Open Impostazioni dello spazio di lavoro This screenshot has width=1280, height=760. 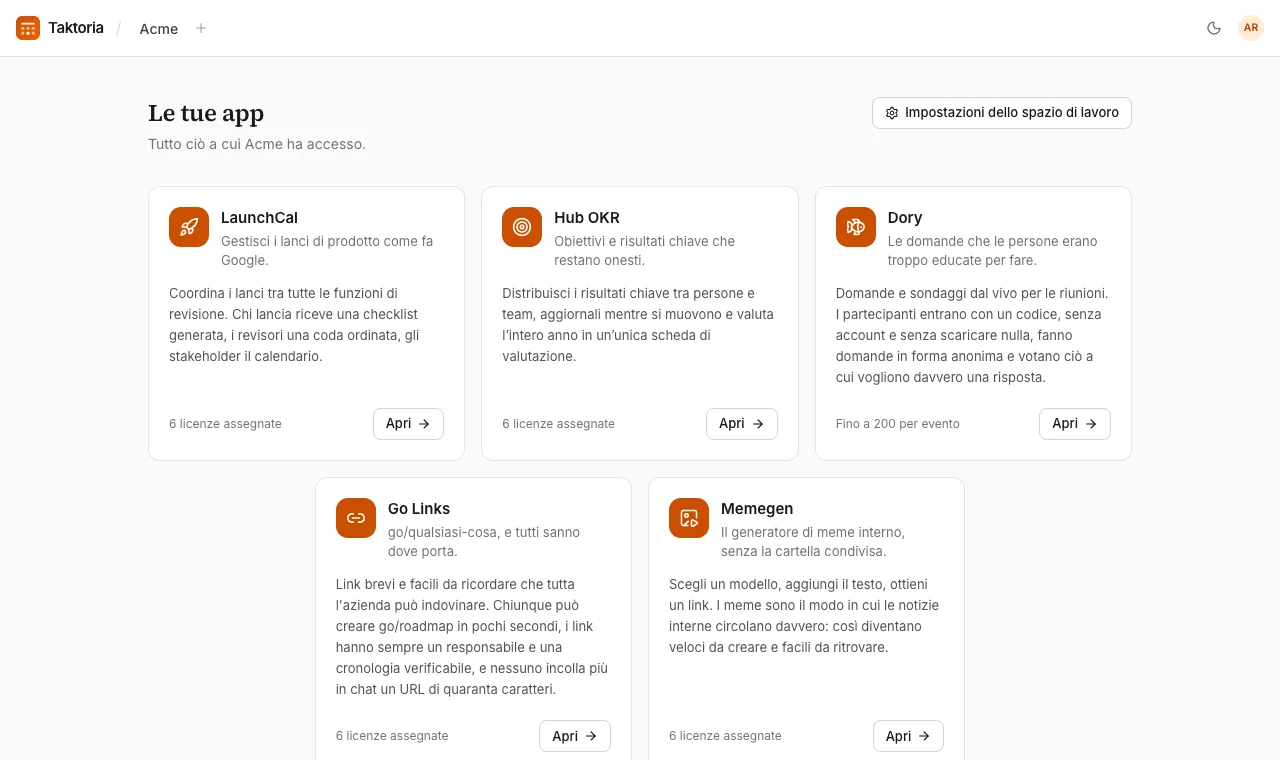point(1002,113)
